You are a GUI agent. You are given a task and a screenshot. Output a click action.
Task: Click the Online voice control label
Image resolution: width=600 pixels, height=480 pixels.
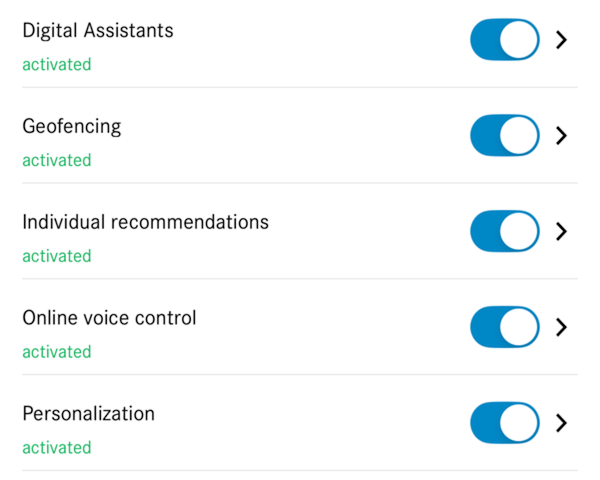point(110,318)
